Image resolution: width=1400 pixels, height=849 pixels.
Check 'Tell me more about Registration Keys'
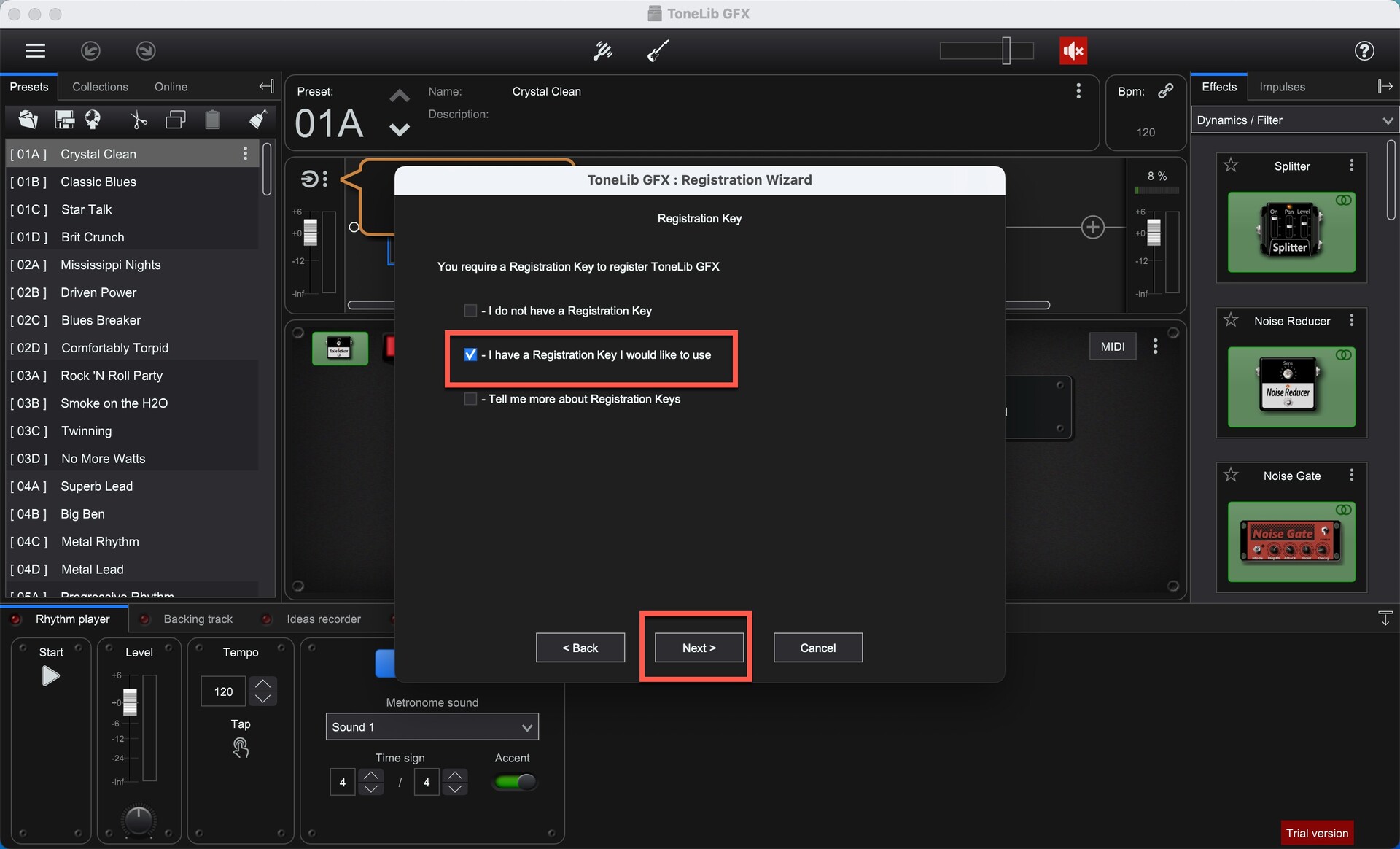click(470, 399)
